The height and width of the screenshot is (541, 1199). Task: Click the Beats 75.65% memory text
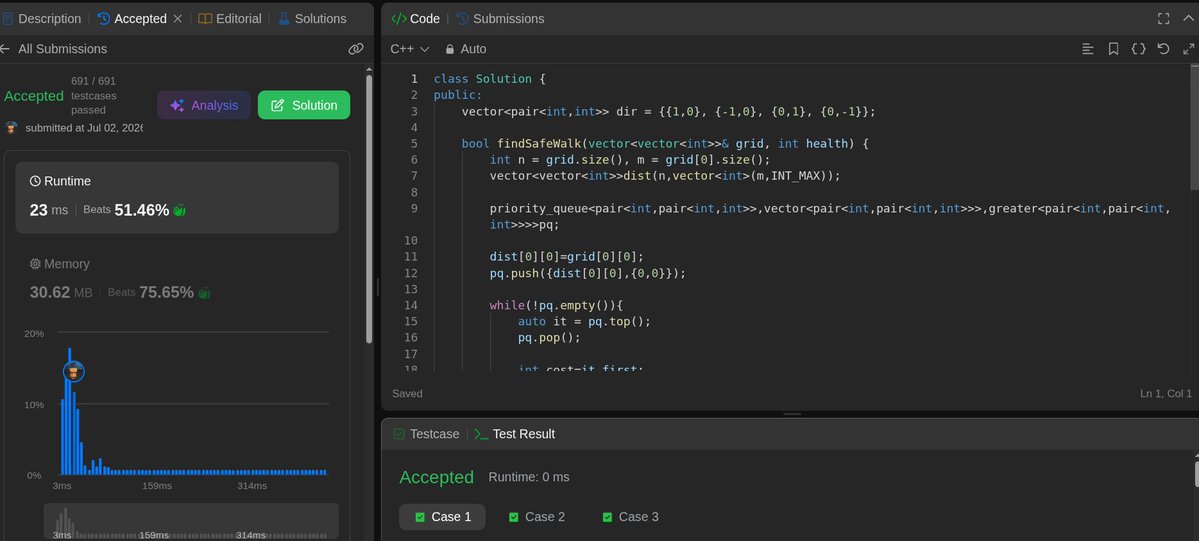pos(151,292)
